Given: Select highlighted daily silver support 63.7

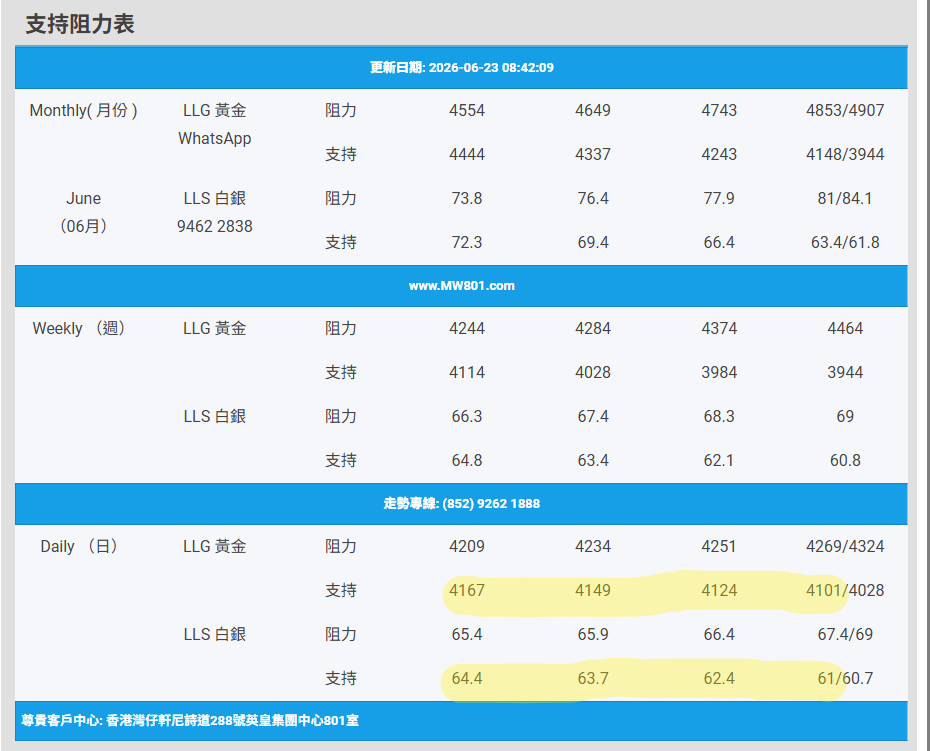Looking at the screenshot, I should click(x=593, y=678).
